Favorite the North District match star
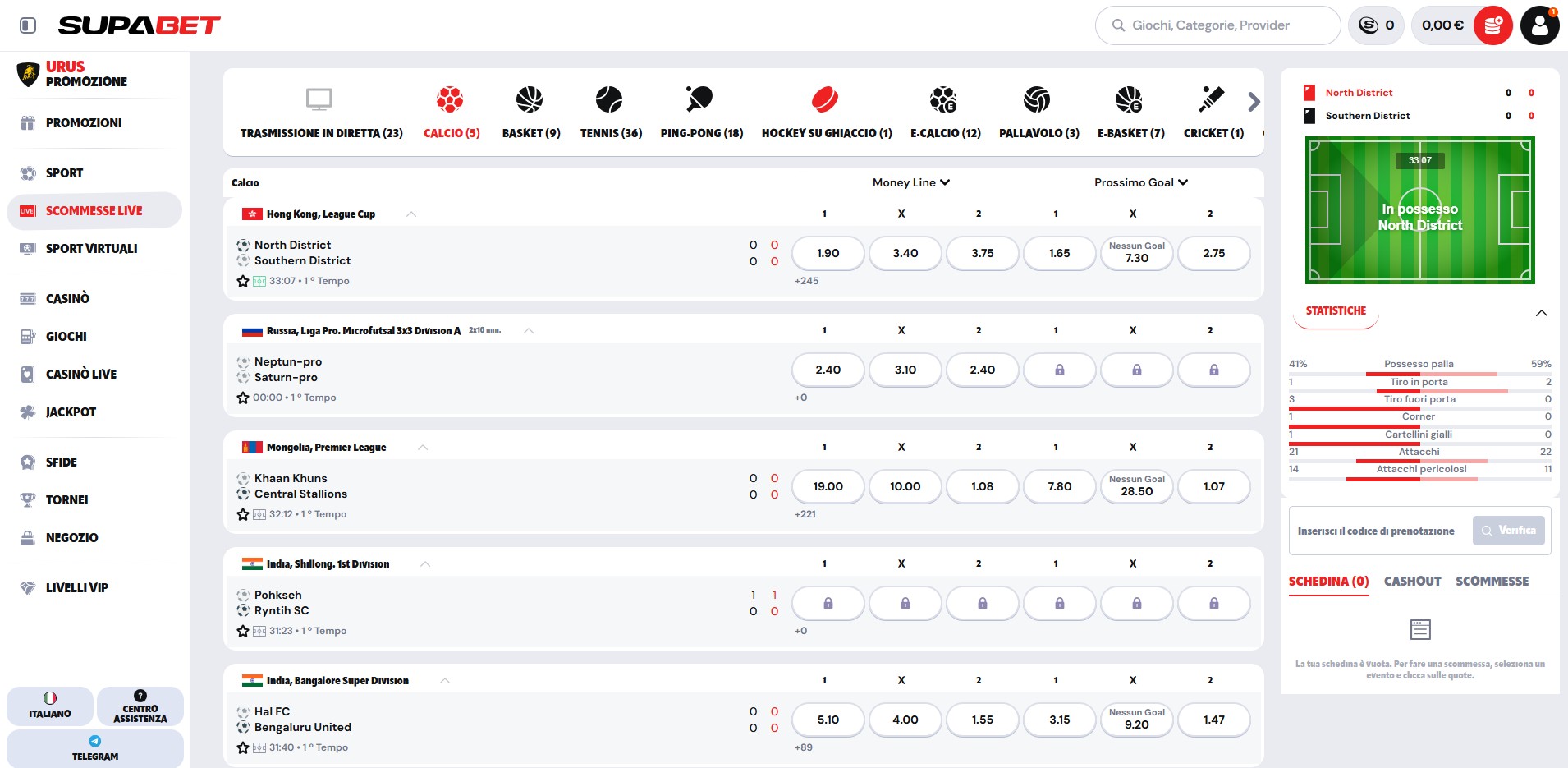Viewport: 1568px width, 768px height. pos(243,281)
